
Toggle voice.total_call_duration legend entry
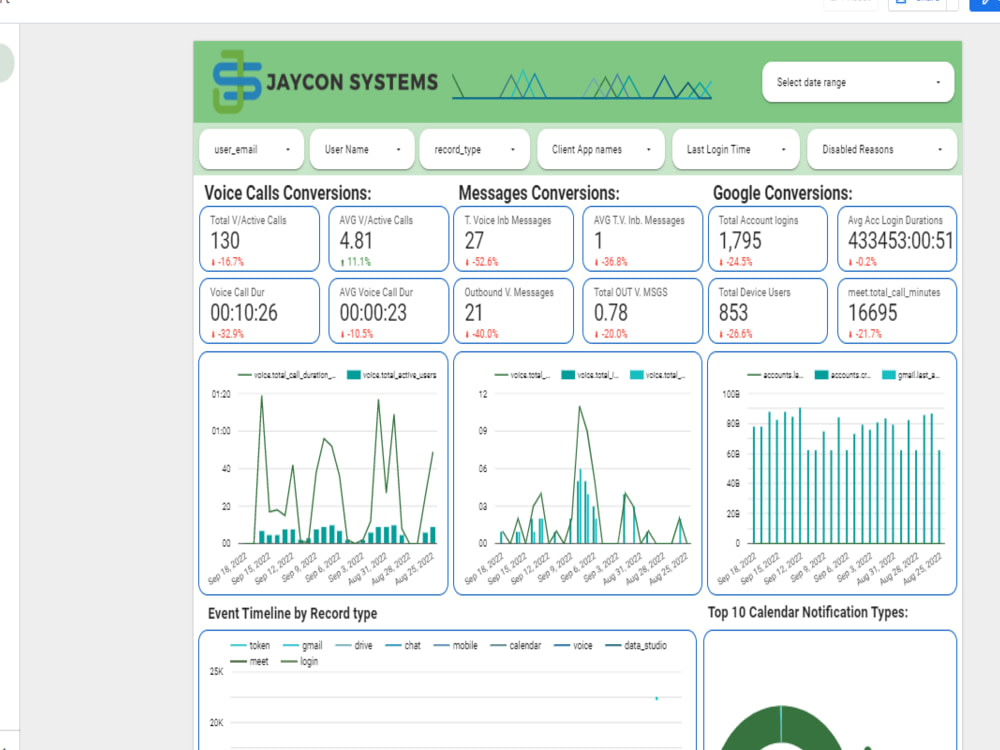(287, 375)
